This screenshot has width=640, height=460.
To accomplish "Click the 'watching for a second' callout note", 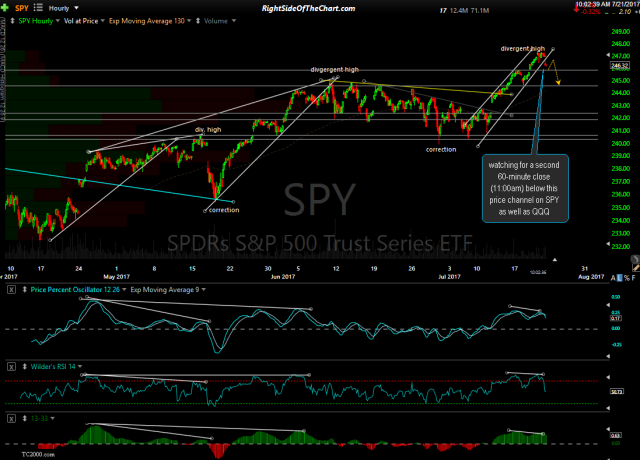I will (525, 188).
